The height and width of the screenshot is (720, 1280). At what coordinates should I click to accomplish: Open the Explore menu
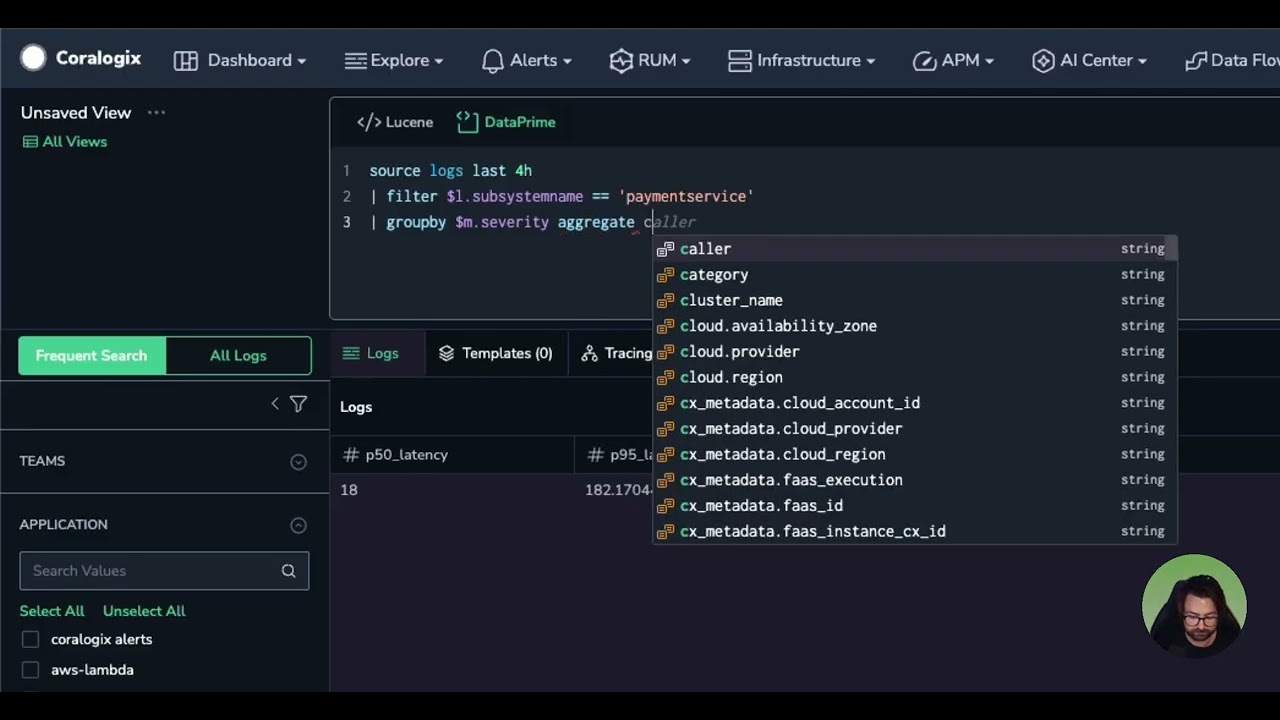393,60
